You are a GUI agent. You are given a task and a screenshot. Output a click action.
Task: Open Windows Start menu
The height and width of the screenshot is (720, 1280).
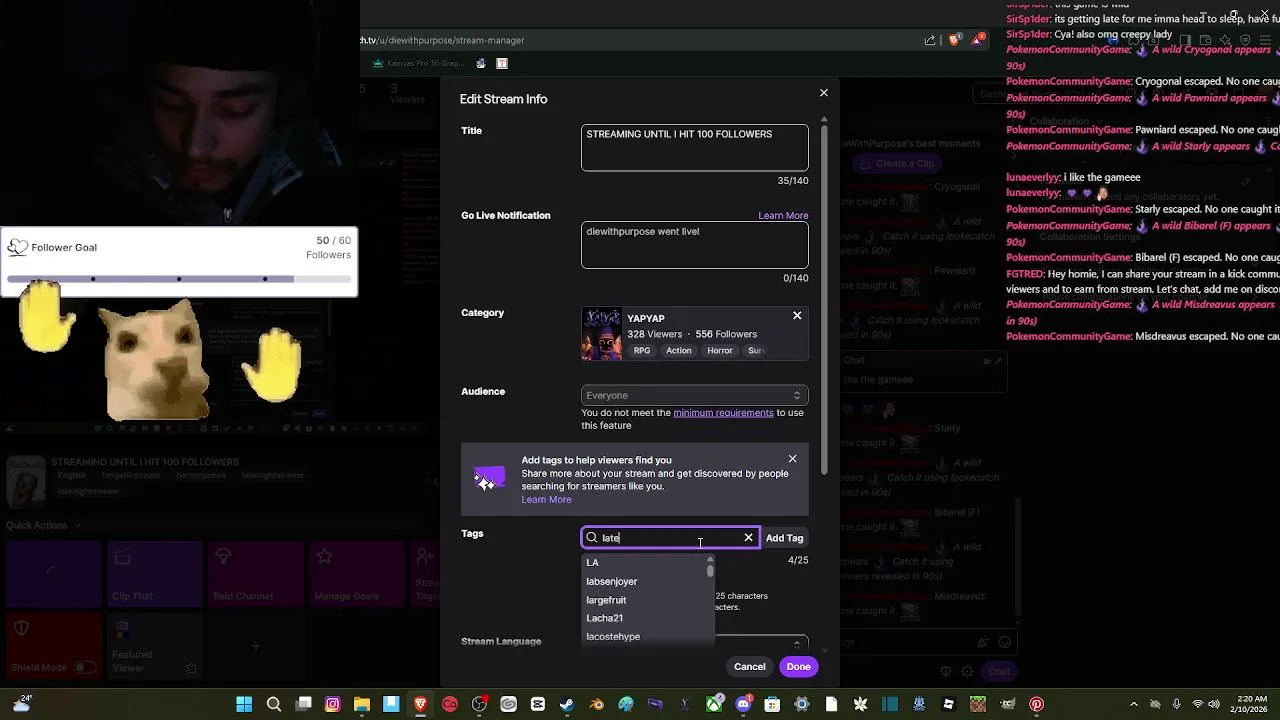tap(244, 704)
